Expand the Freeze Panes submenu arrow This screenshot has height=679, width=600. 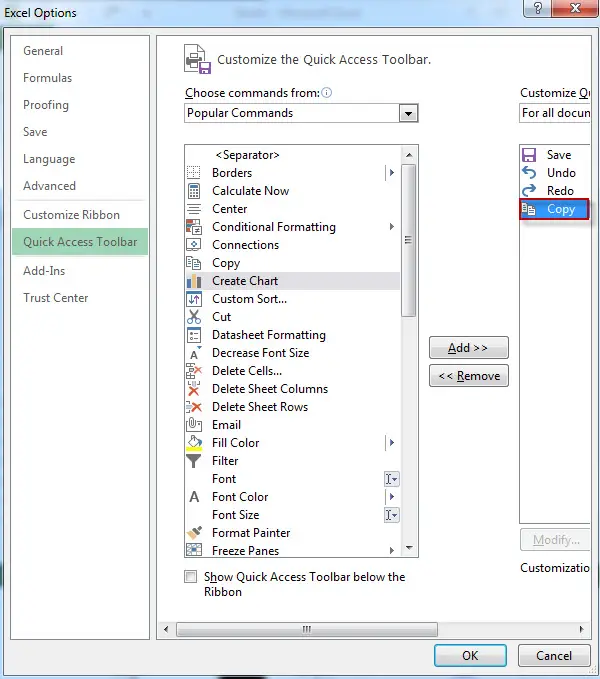pos(391,550)
